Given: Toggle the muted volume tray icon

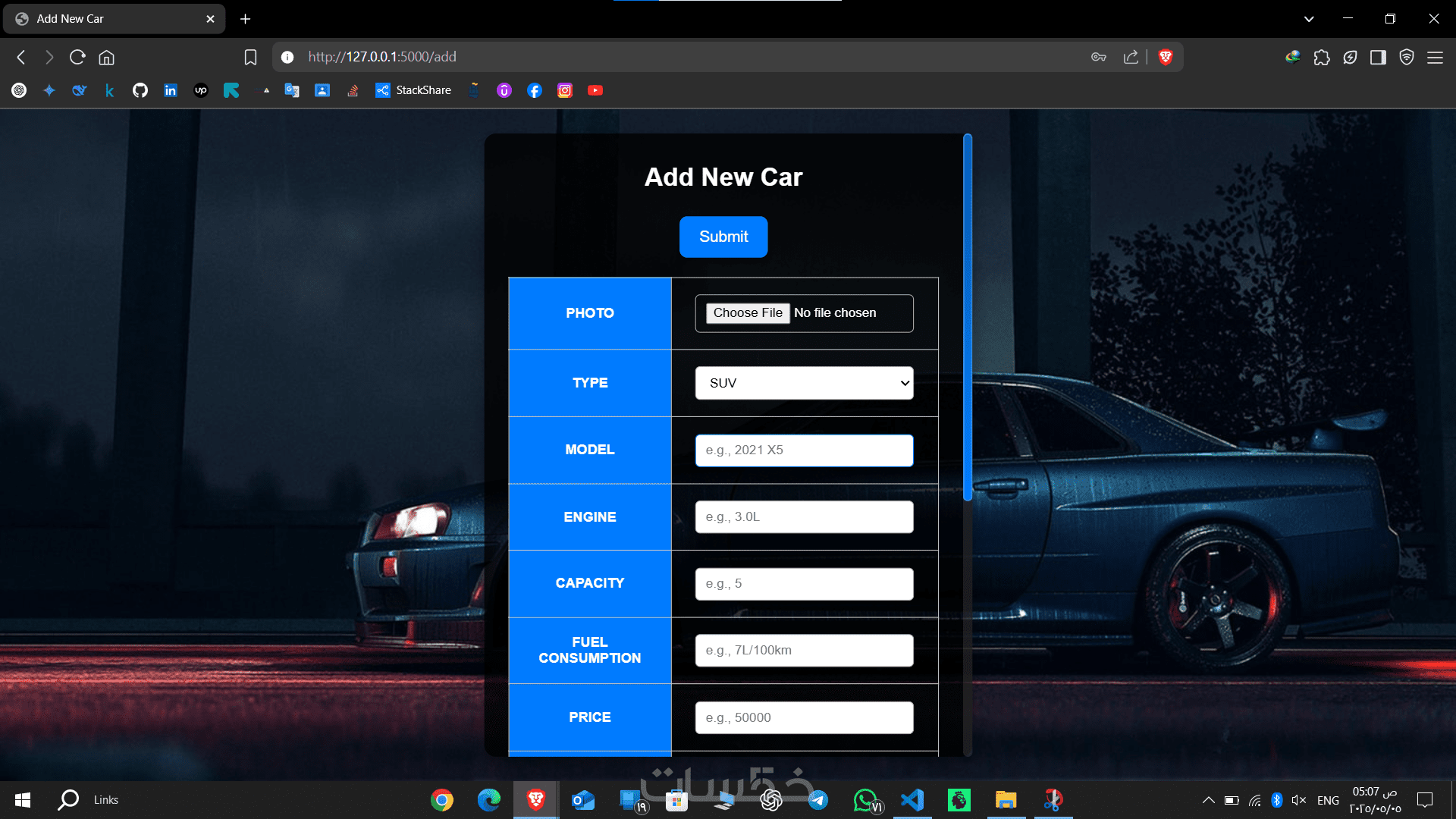Looking at the screenshot, I should point(1299,800).
